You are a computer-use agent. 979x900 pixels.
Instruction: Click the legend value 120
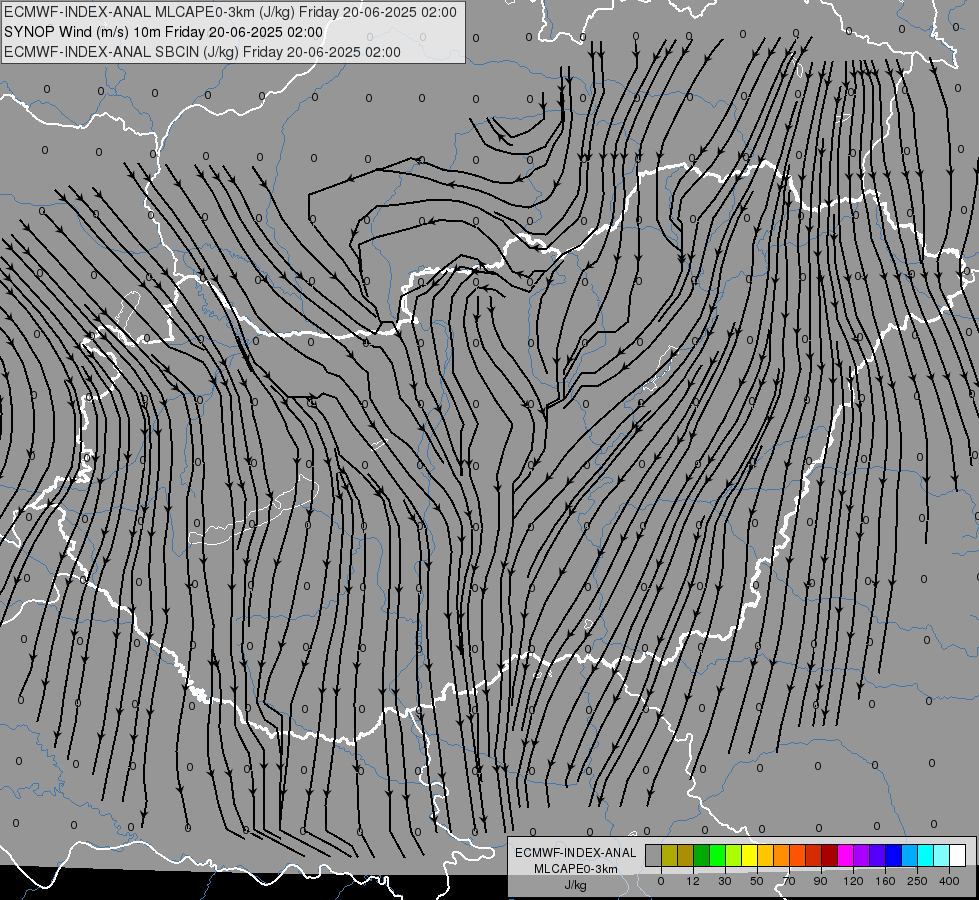854,881
